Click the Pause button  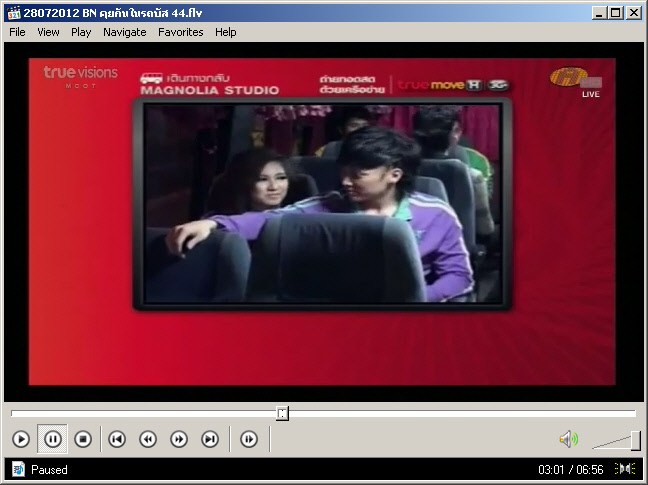pos(52,439)
